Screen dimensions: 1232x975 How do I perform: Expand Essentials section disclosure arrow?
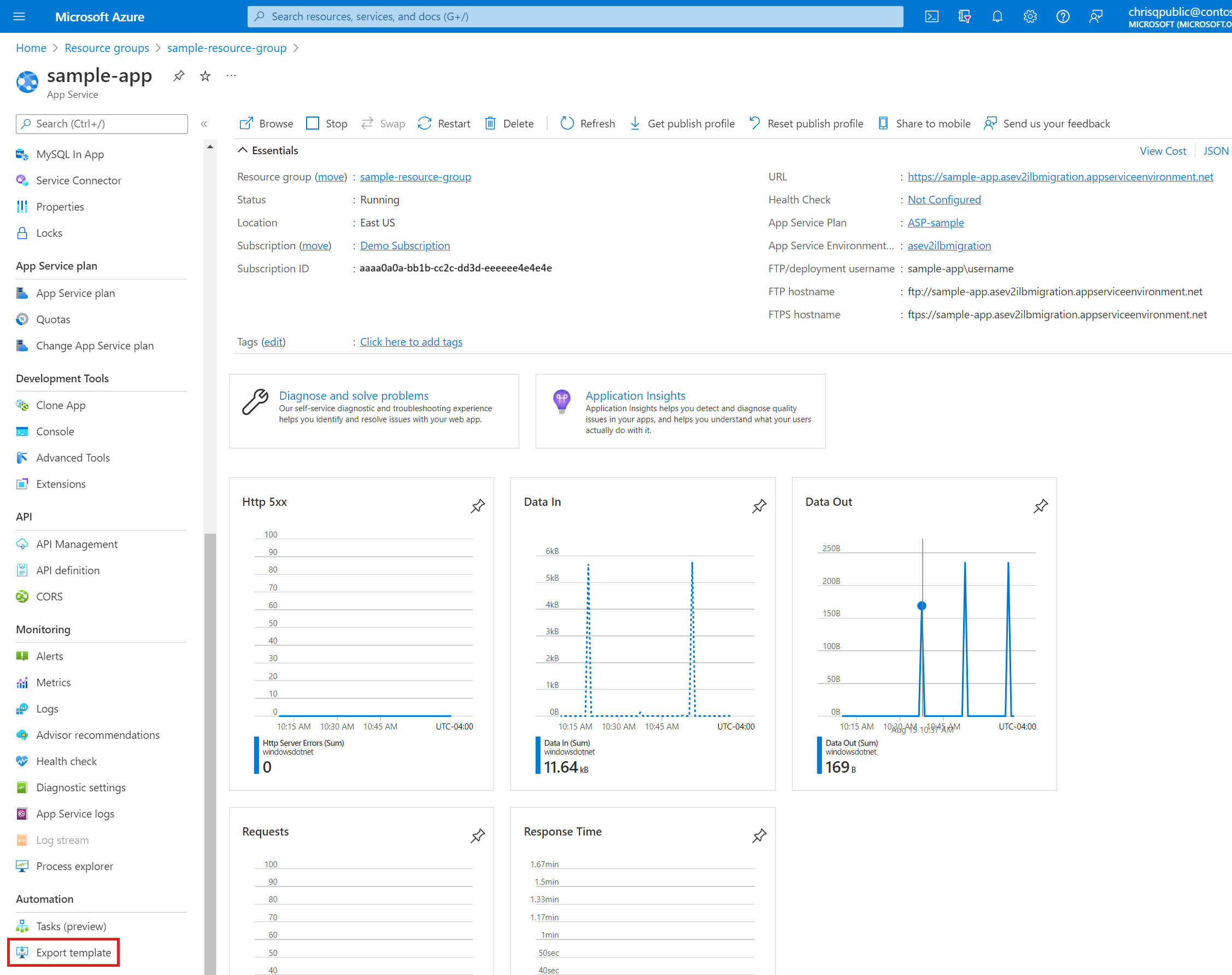242,150
